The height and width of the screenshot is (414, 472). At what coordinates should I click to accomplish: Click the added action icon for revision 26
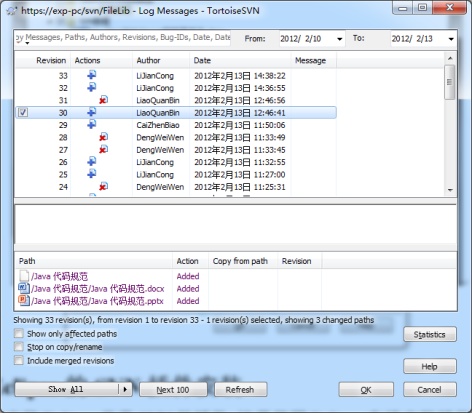click(92, 161)
